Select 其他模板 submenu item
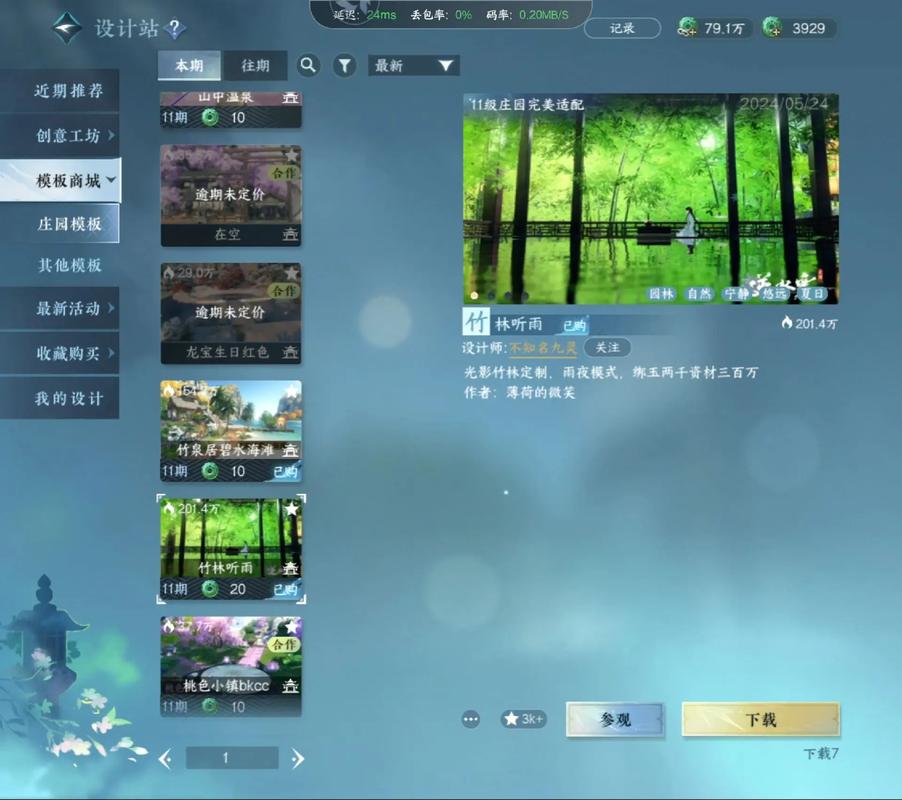Viewport: 902px width, 800px height. 69,265
